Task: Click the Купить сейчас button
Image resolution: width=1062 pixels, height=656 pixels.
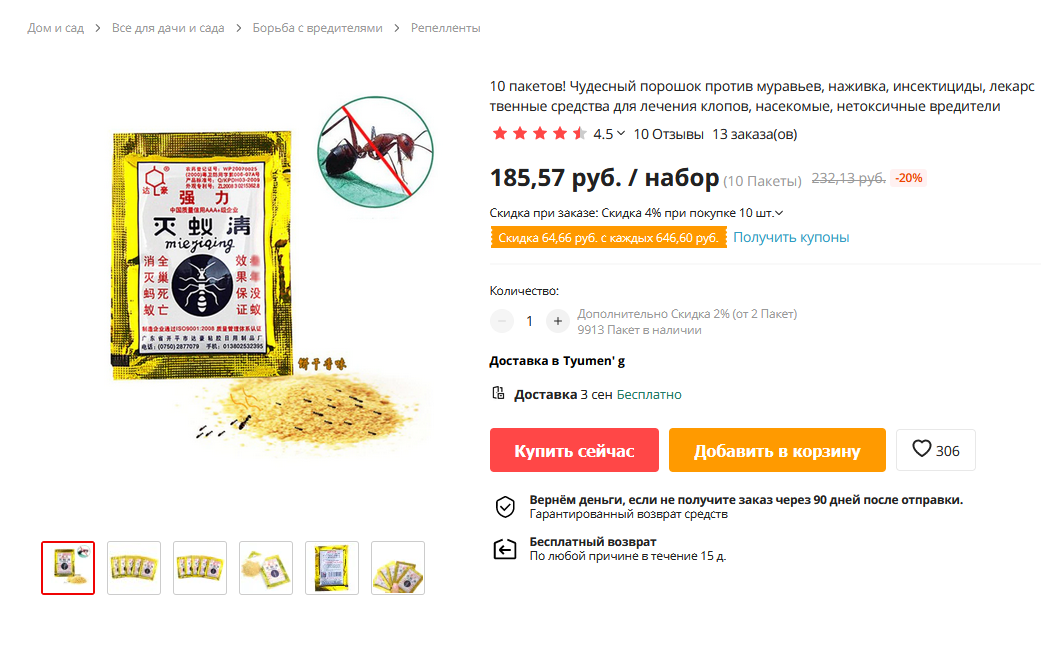Action: click(x=574, y=450)
